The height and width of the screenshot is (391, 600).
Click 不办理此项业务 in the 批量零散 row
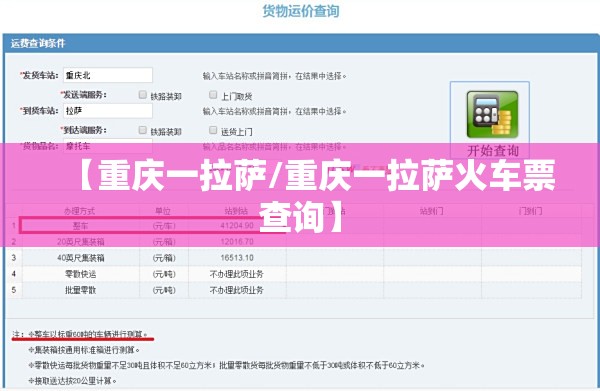coord(237,290)
